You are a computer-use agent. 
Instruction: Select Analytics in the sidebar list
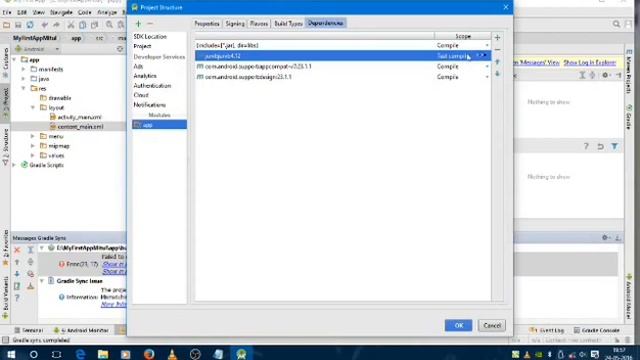(145, 76)
